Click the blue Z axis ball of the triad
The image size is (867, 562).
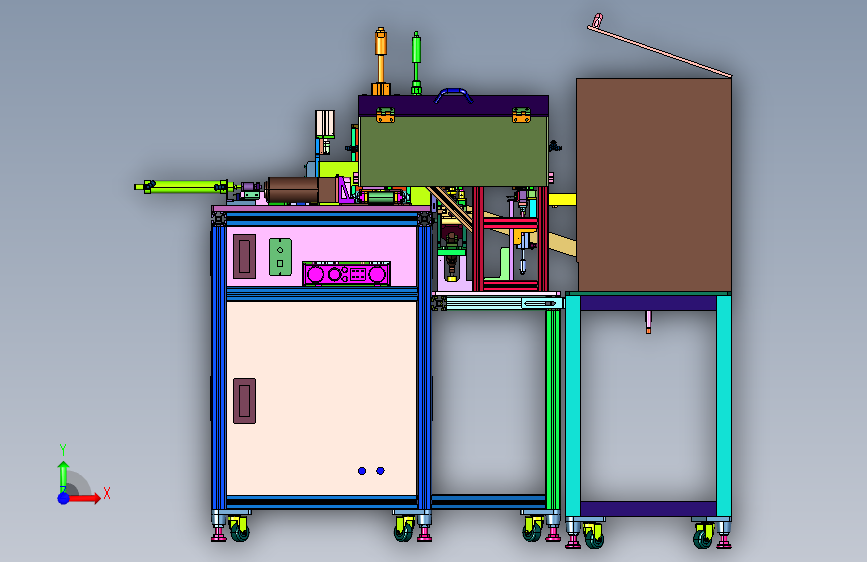point(64,498)
